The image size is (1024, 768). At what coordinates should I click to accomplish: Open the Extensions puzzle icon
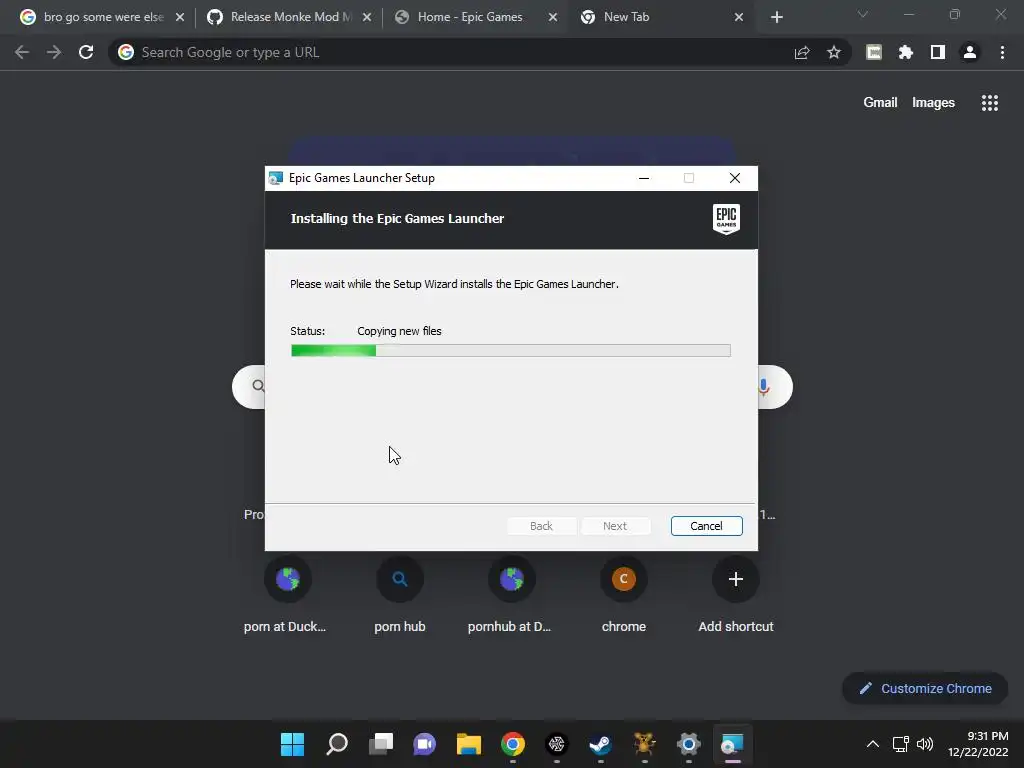tap(906, 52)
